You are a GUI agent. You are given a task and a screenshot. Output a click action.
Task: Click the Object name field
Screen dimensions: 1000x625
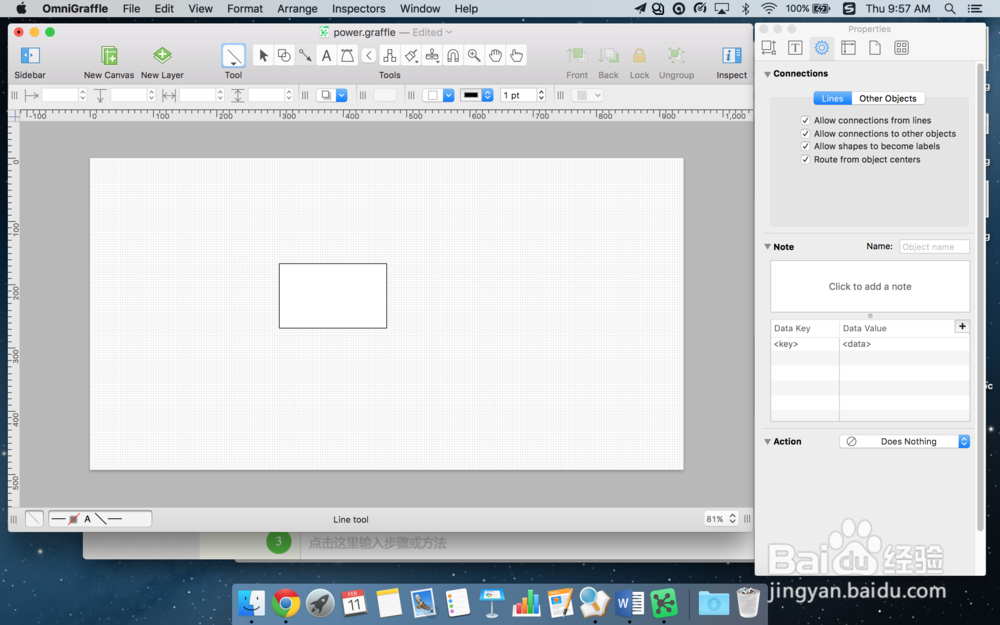pos(934,247)
